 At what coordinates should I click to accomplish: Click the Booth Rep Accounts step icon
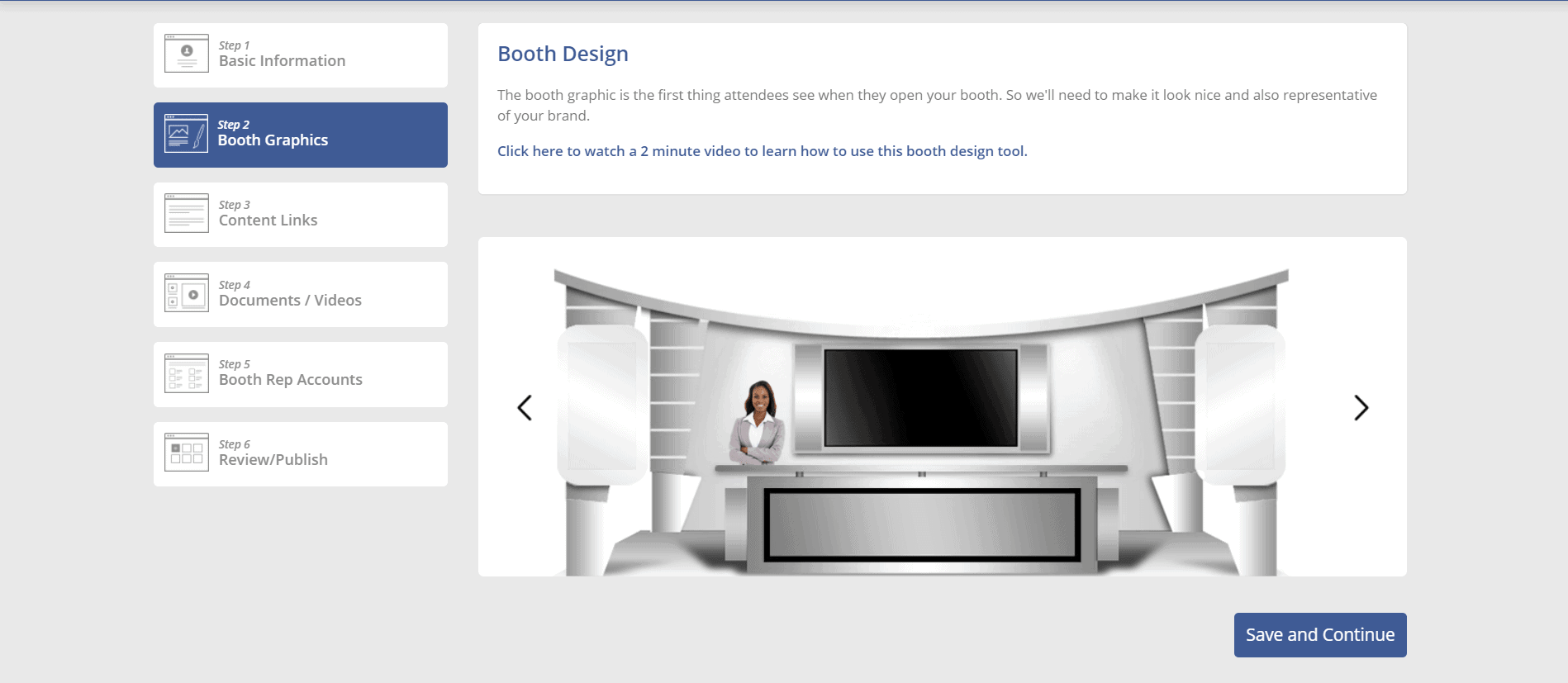(187, 373)
